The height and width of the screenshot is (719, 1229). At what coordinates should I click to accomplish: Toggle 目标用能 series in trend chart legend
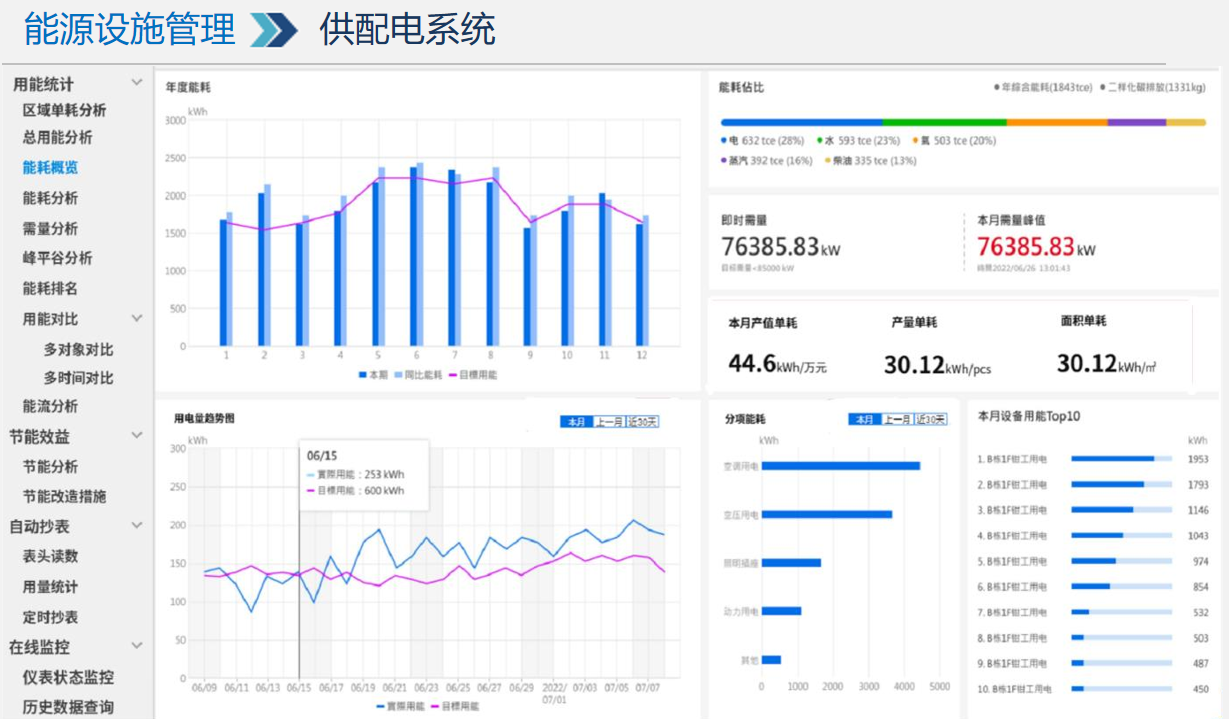point(457,706)
